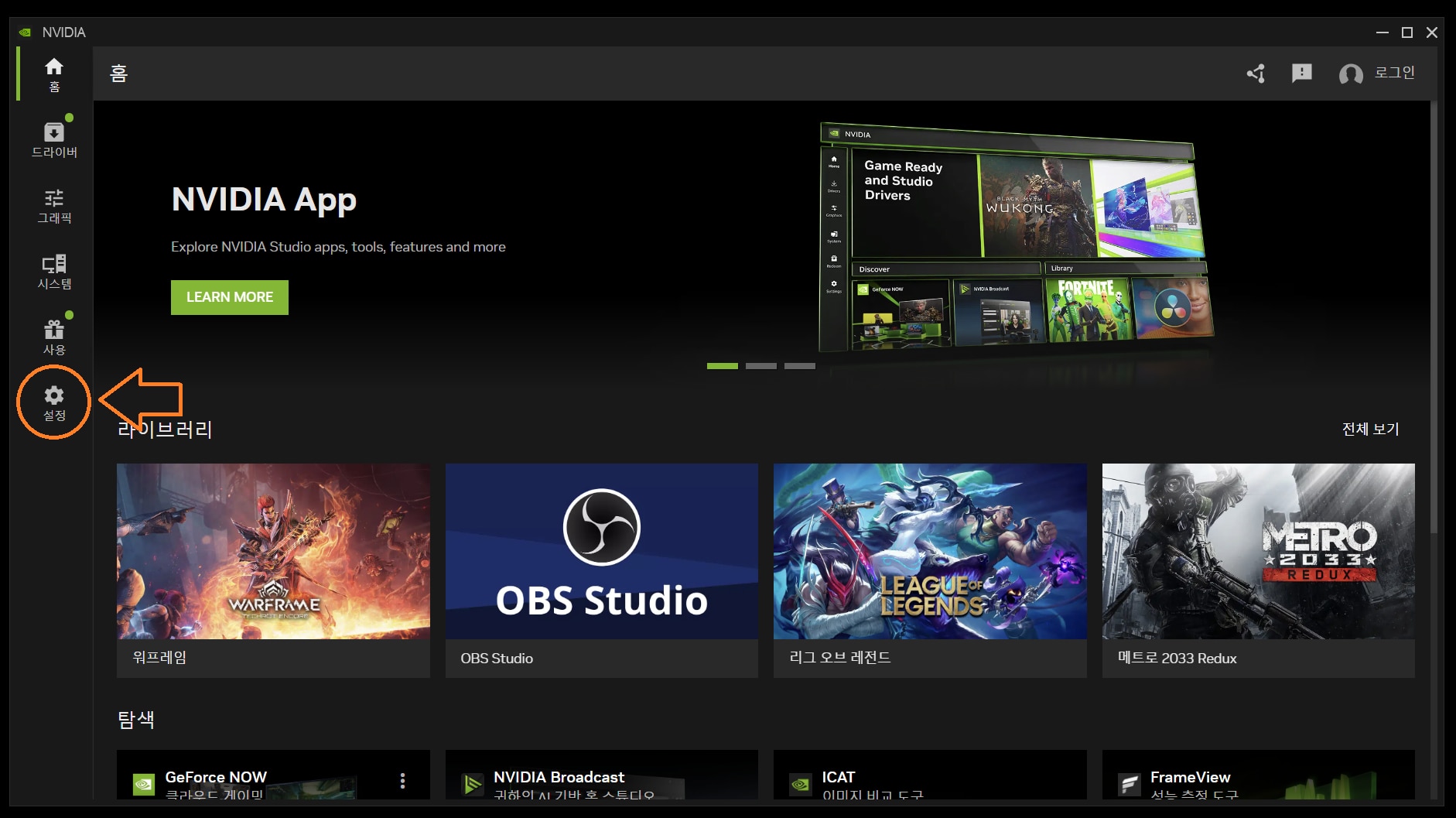Open the System (시스템) sidebar section
This screenshot has width=1456, height=818.
(54, 272)
